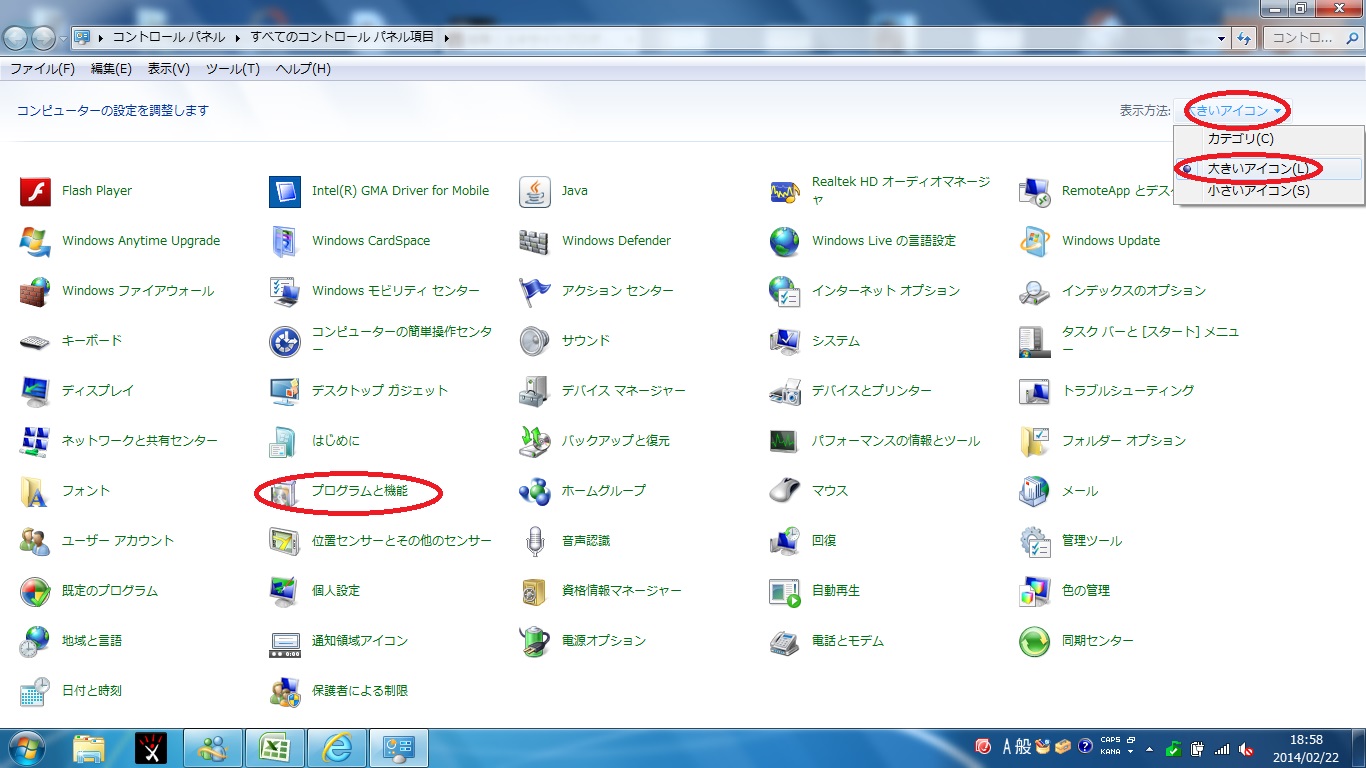
Task: Open バックアップと復元 icon
Action: click(535, 441)
